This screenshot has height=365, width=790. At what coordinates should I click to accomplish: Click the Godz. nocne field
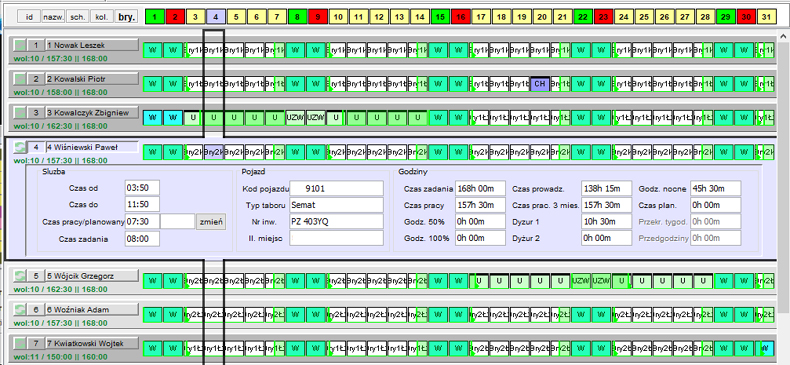click(715, 189)
